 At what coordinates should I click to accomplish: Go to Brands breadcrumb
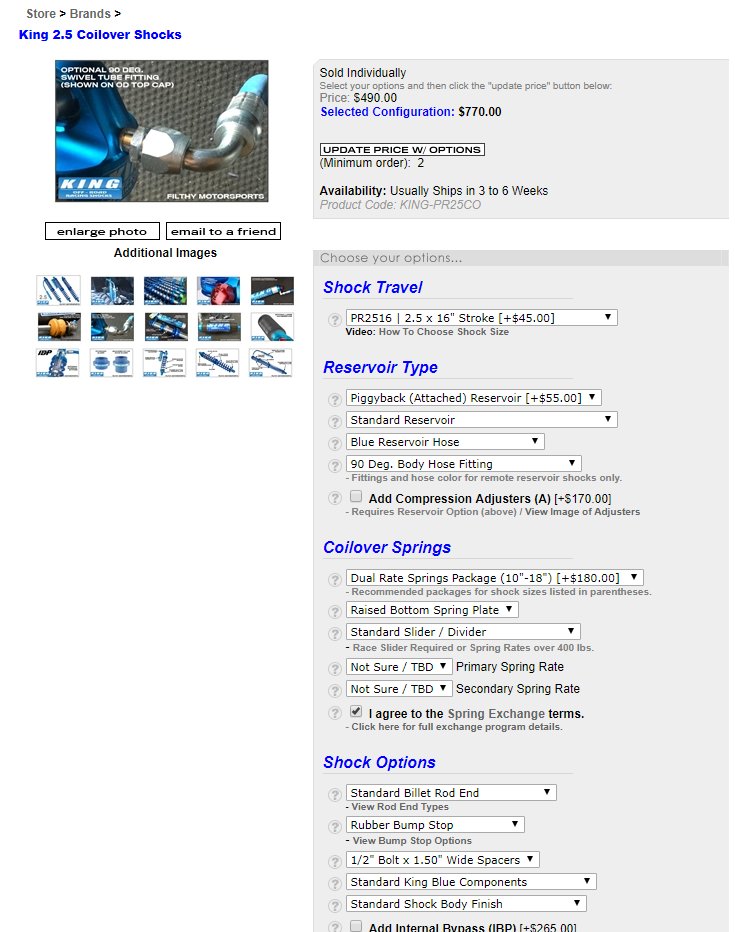(90, 14)
